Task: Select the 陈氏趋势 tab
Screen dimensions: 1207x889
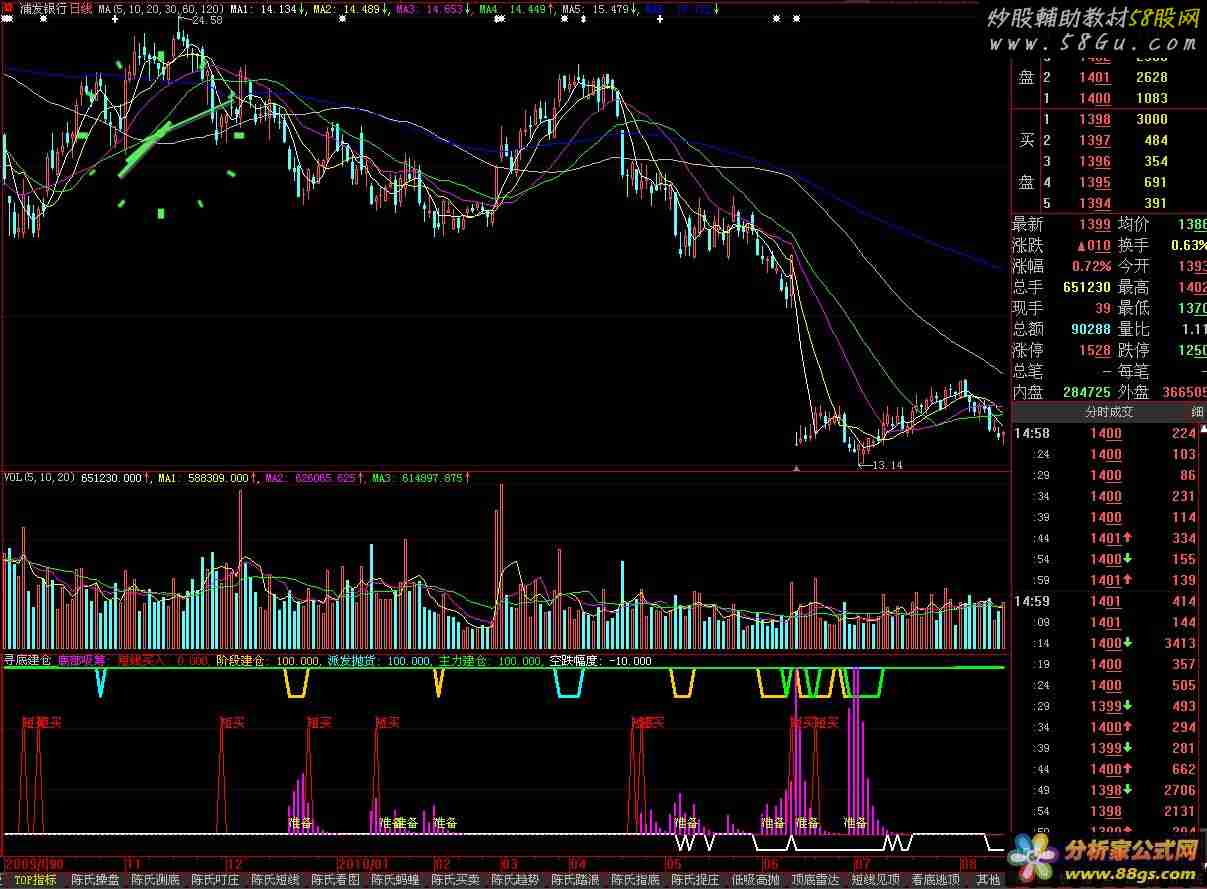Action: click(515, 880)
